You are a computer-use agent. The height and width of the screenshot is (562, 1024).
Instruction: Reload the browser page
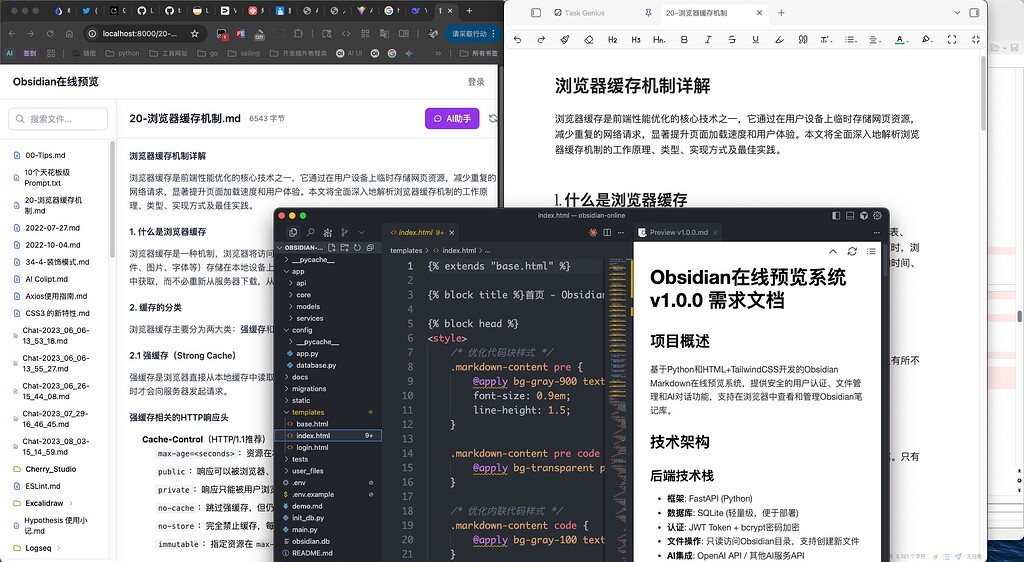point(50,33)
